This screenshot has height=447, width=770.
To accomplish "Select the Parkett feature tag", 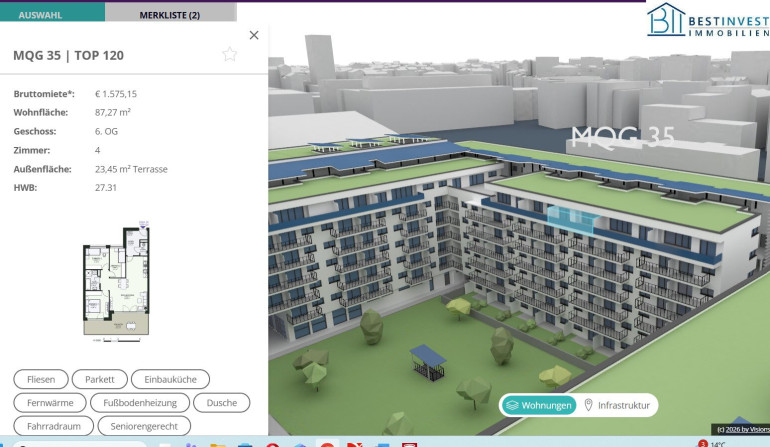I will [x=100, y=379].
